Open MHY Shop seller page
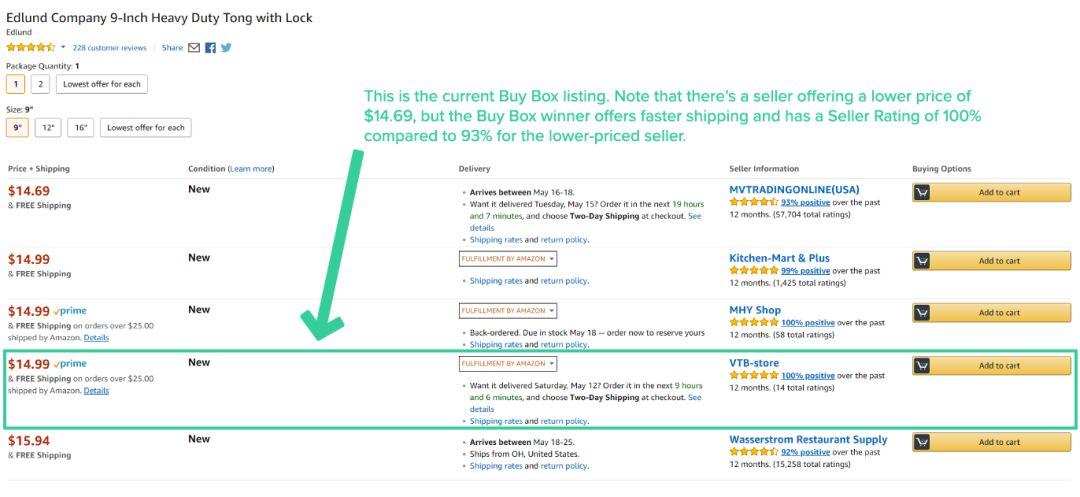The width and height of the screenshot is (1080, 497). tap(755, 310)
